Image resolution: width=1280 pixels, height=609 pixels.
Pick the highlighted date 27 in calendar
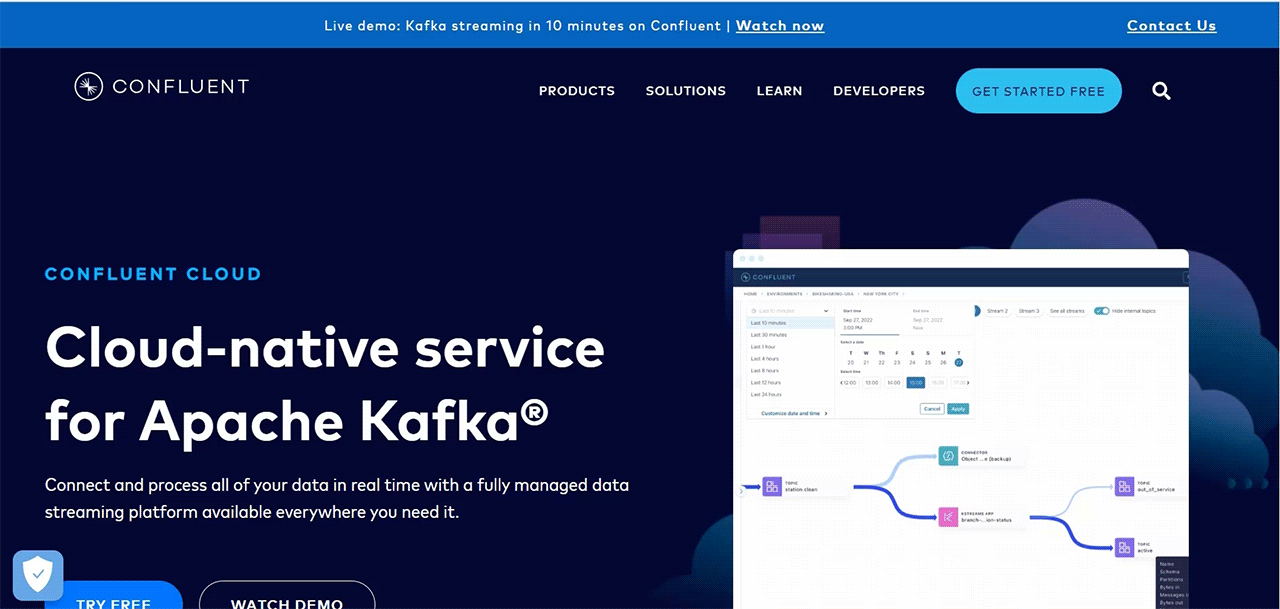(958, 363)
